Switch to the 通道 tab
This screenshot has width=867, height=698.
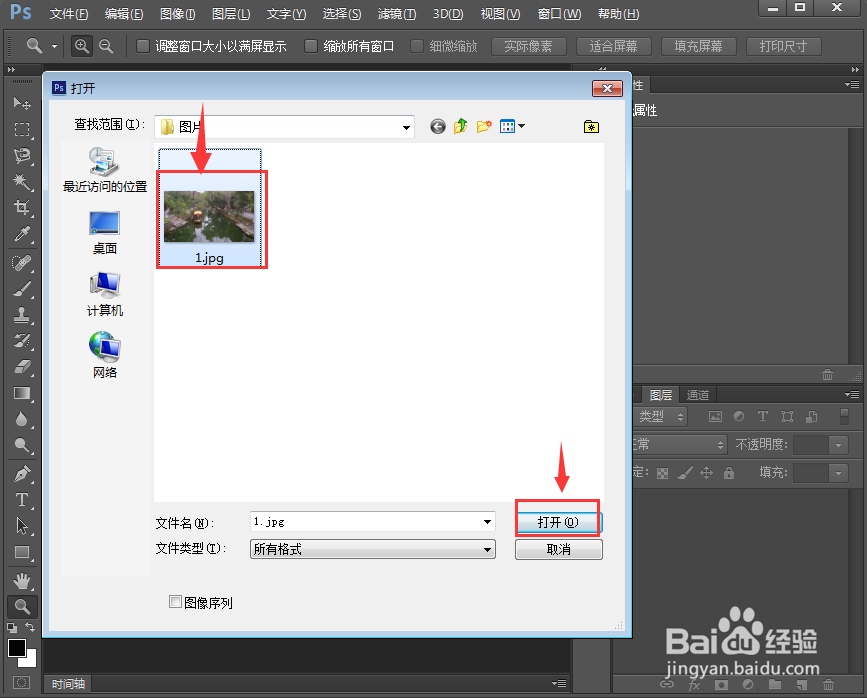pos(697,394)
